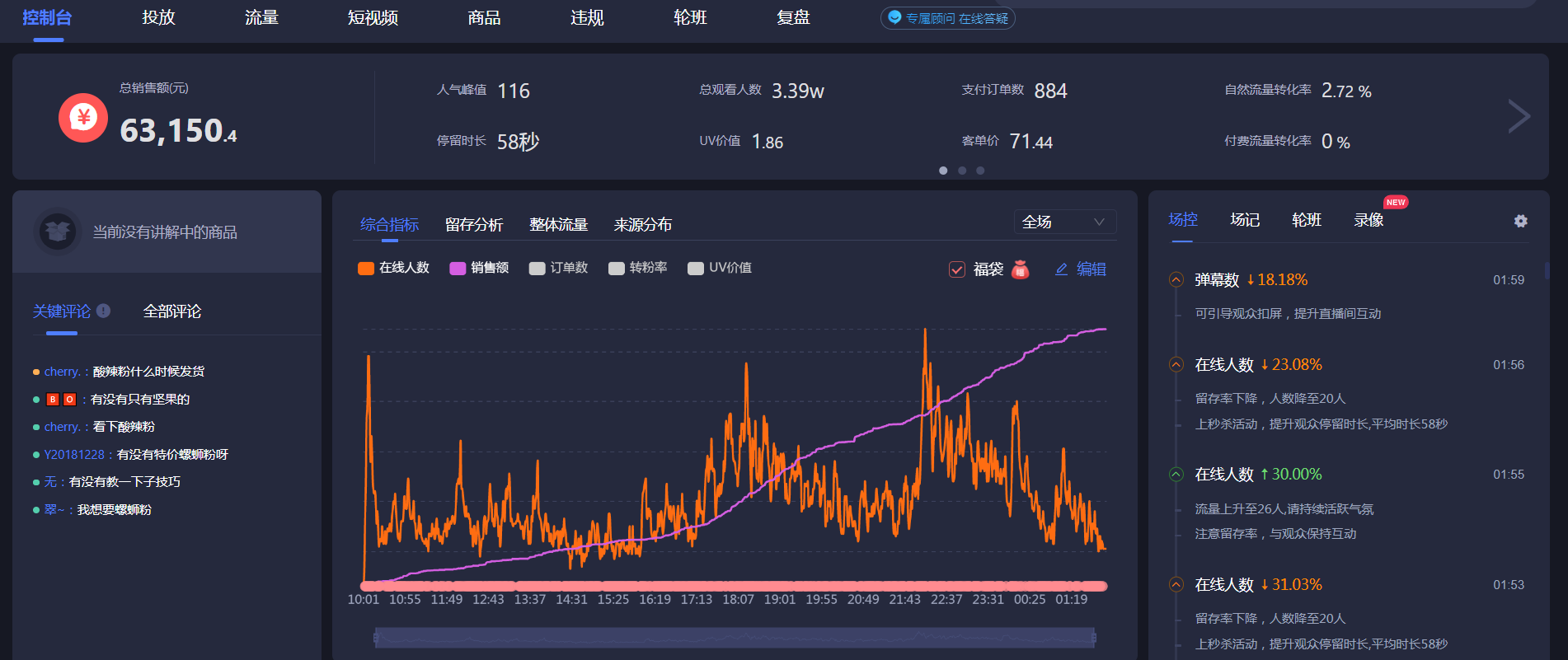Switch to the 整体流量 chart tab

point(558,225)
